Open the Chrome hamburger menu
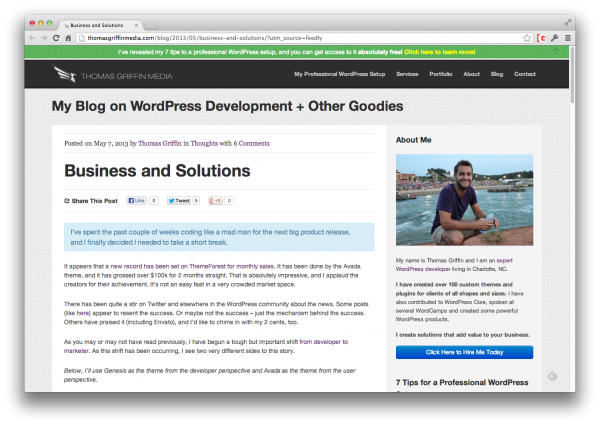Image resolution: width=600 pixels, height=426 pixels. click(568, 38)
